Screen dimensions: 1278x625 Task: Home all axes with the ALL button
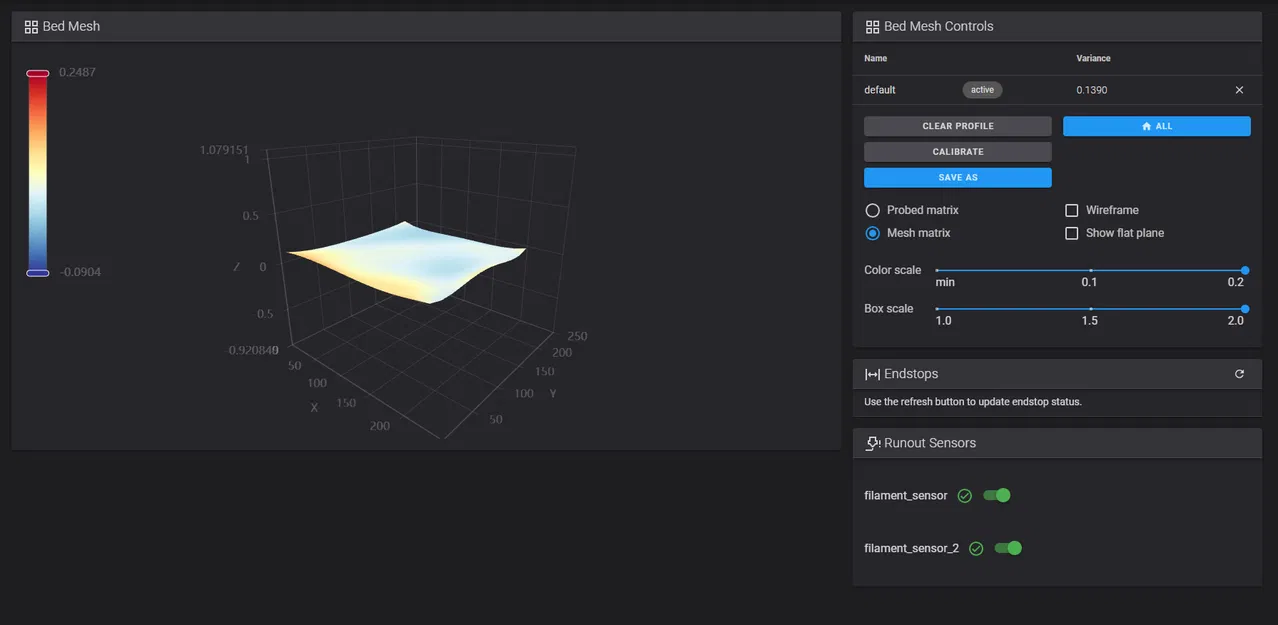[1156, 126]
